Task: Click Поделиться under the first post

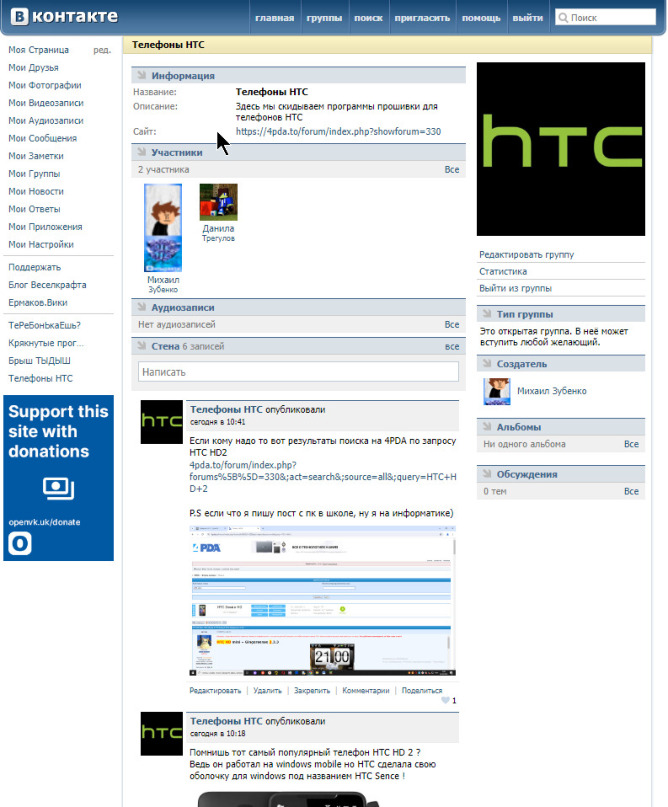Action: point(422,690)
